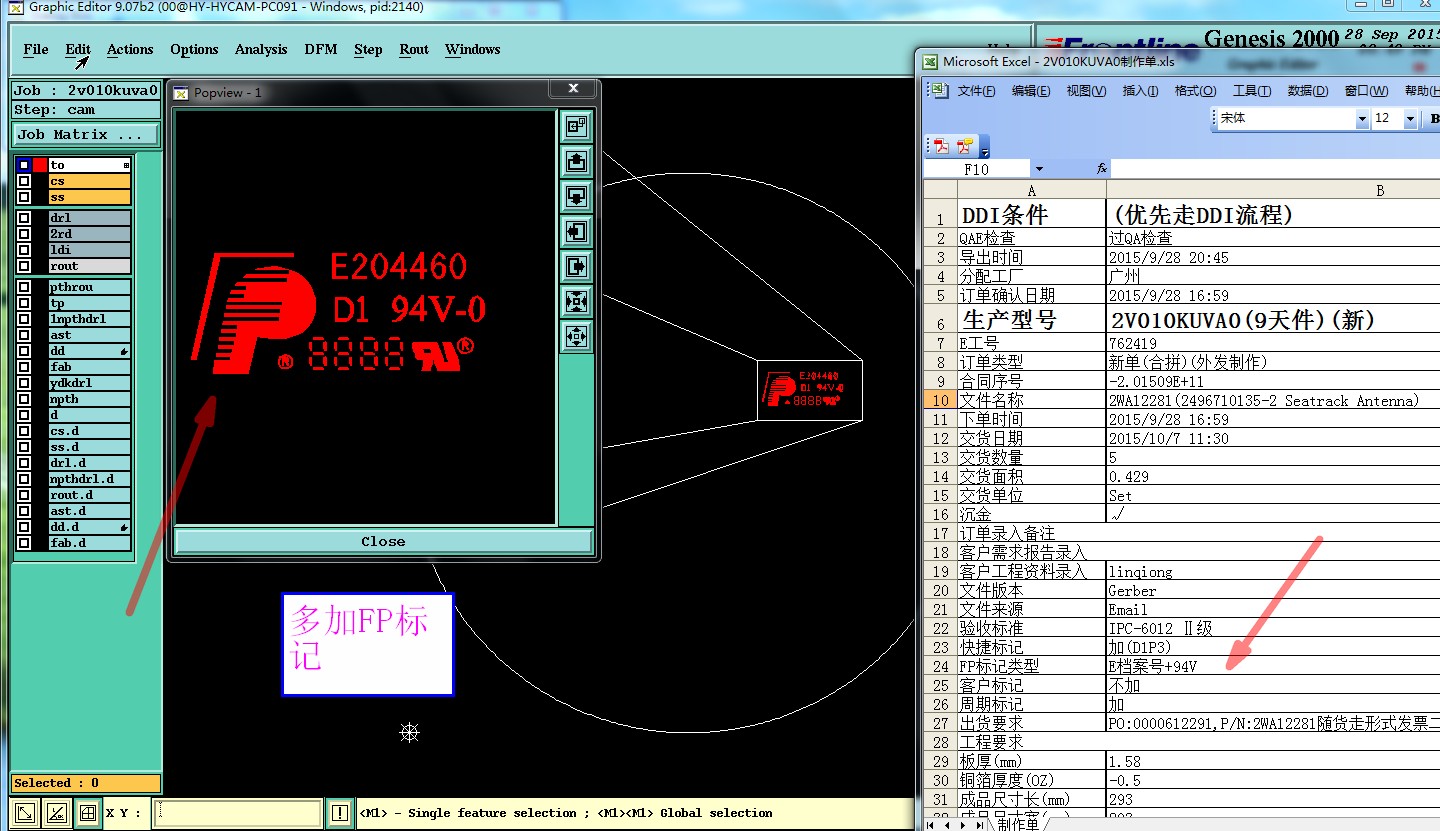Open the Windows menu in Graphic Editor
The width and height of the screenshot is (1440, 831).
tap(473, 49)
